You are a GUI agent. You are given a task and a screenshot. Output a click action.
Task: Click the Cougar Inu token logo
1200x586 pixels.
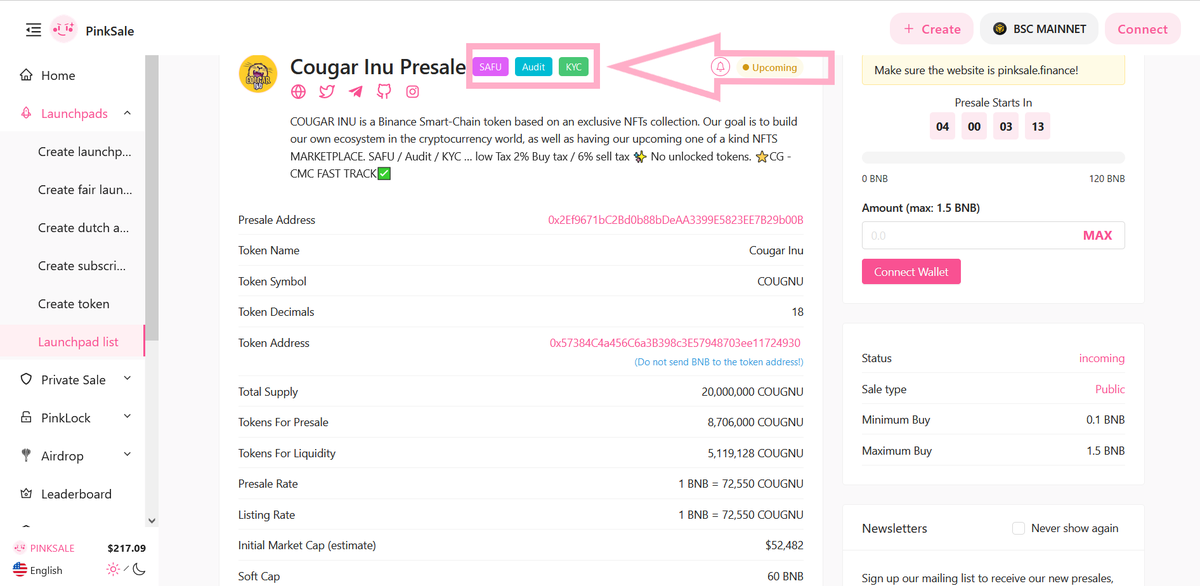258,74
